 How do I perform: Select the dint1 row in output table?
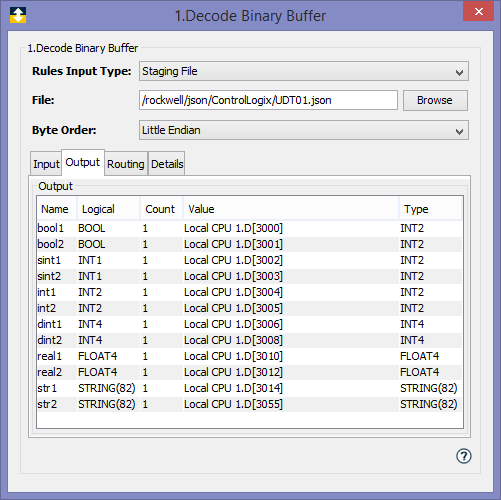(x=249, y=324)
